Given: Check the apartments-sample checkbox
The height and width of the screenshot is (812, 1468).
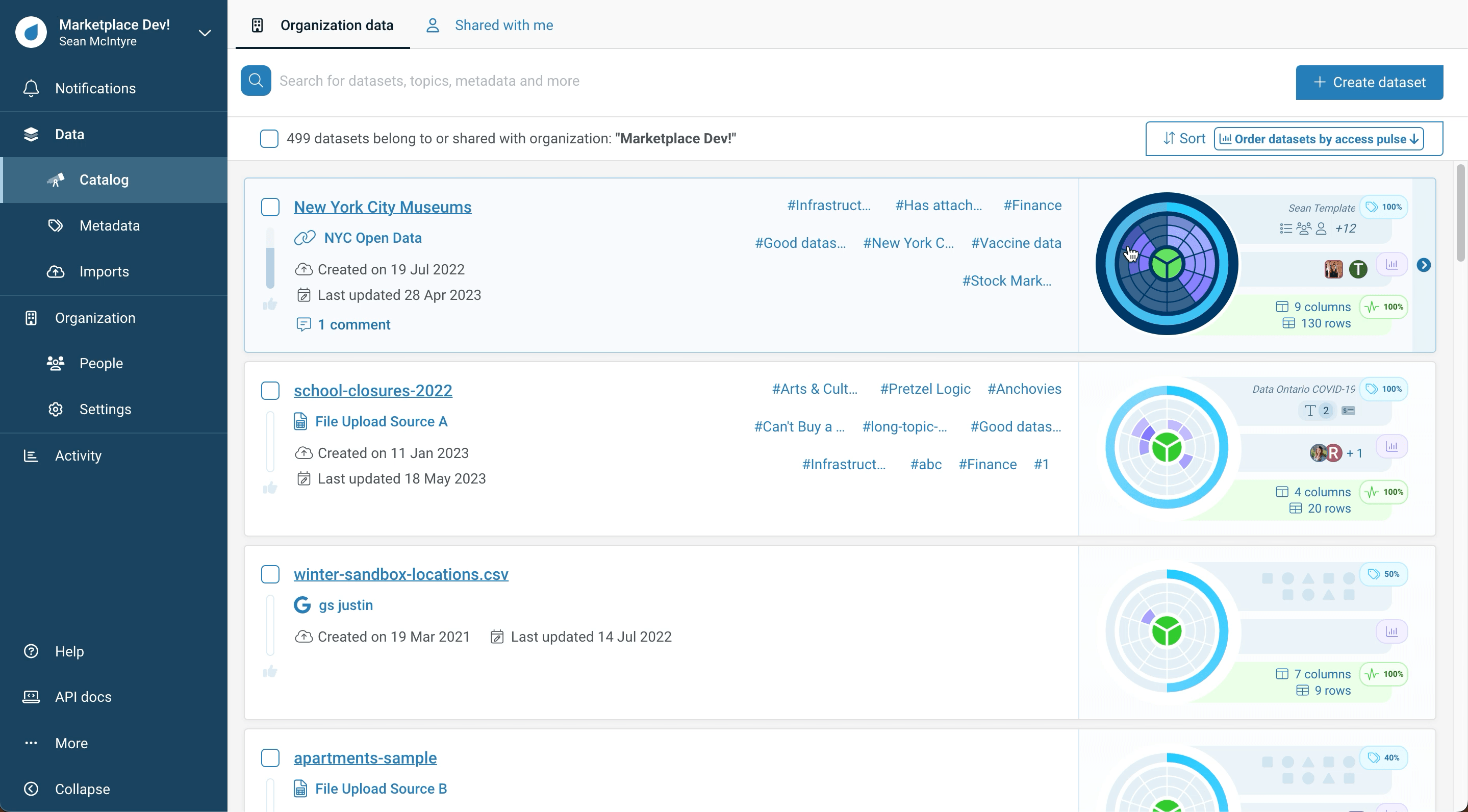Looking at the screenshot, I should (x=270, y=758).
